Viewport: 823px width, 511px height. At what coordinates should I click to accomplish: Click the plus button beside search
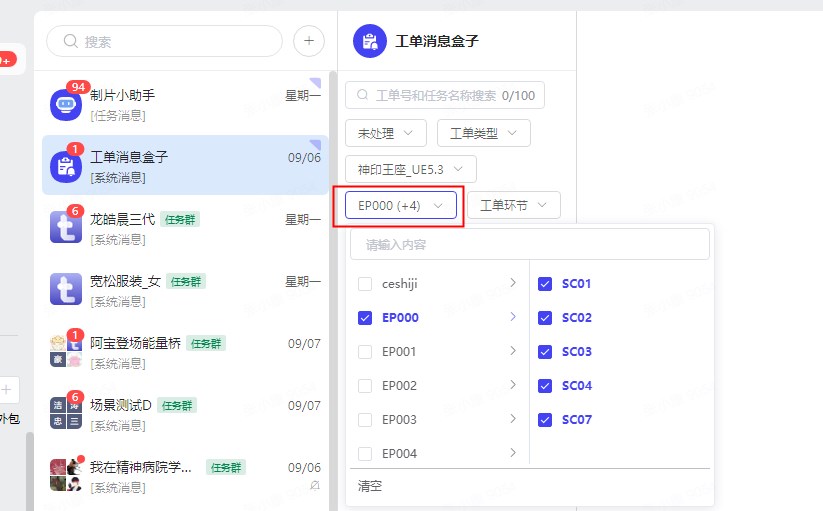pyautogui.click(x=309, y=41)
